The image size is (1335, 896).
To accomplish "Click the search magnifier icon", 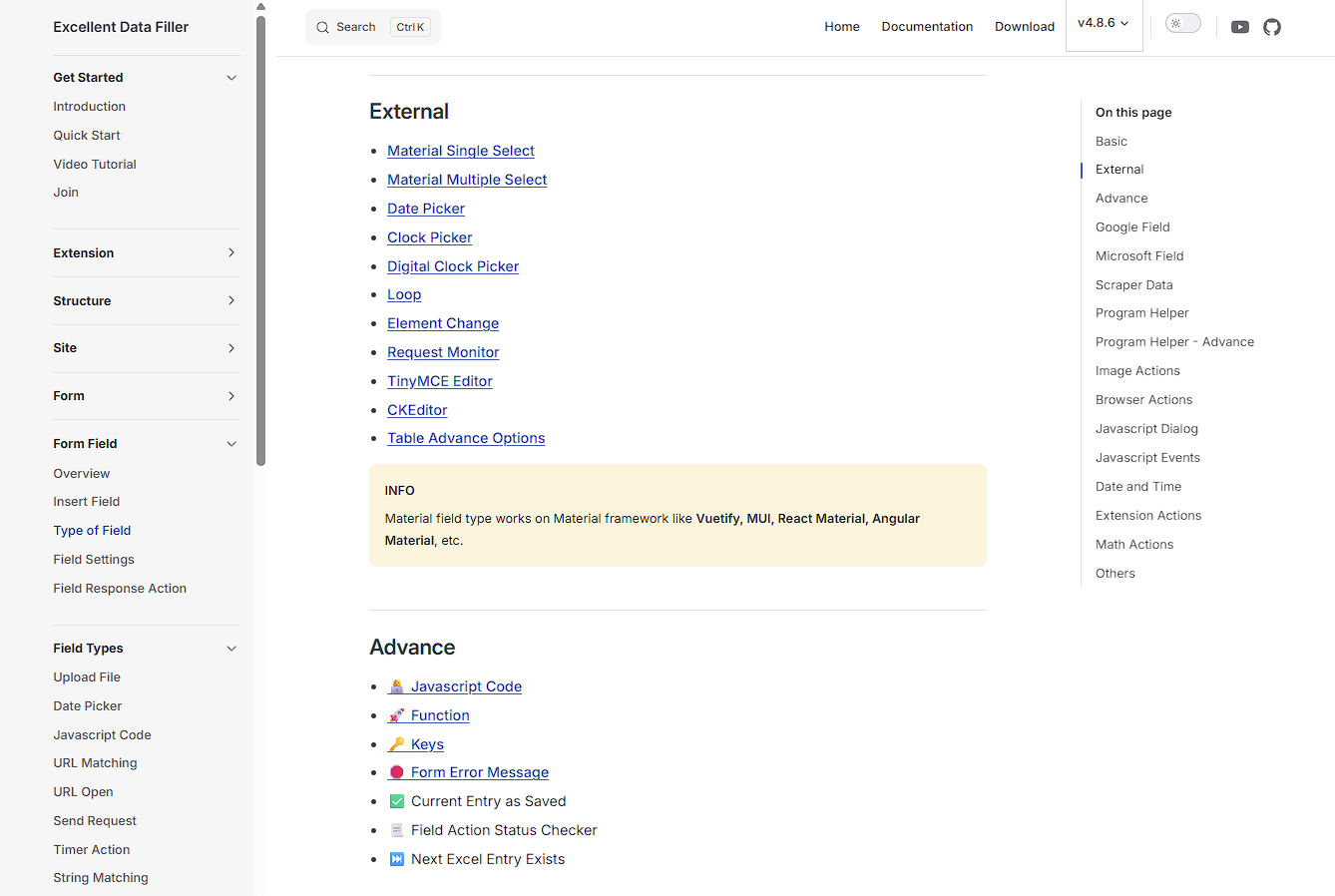I will 322,28.
